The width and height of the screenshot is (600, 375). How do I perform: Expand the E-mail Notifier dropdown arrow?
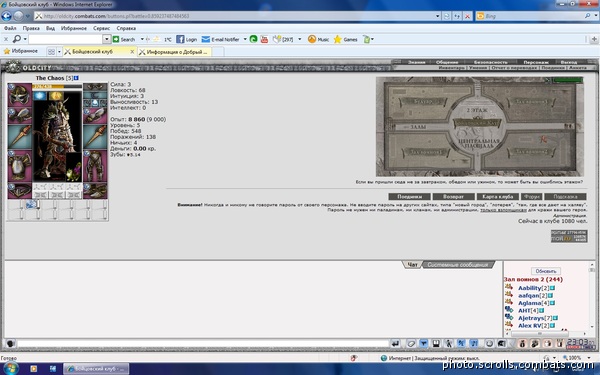[x=245, y=39]
